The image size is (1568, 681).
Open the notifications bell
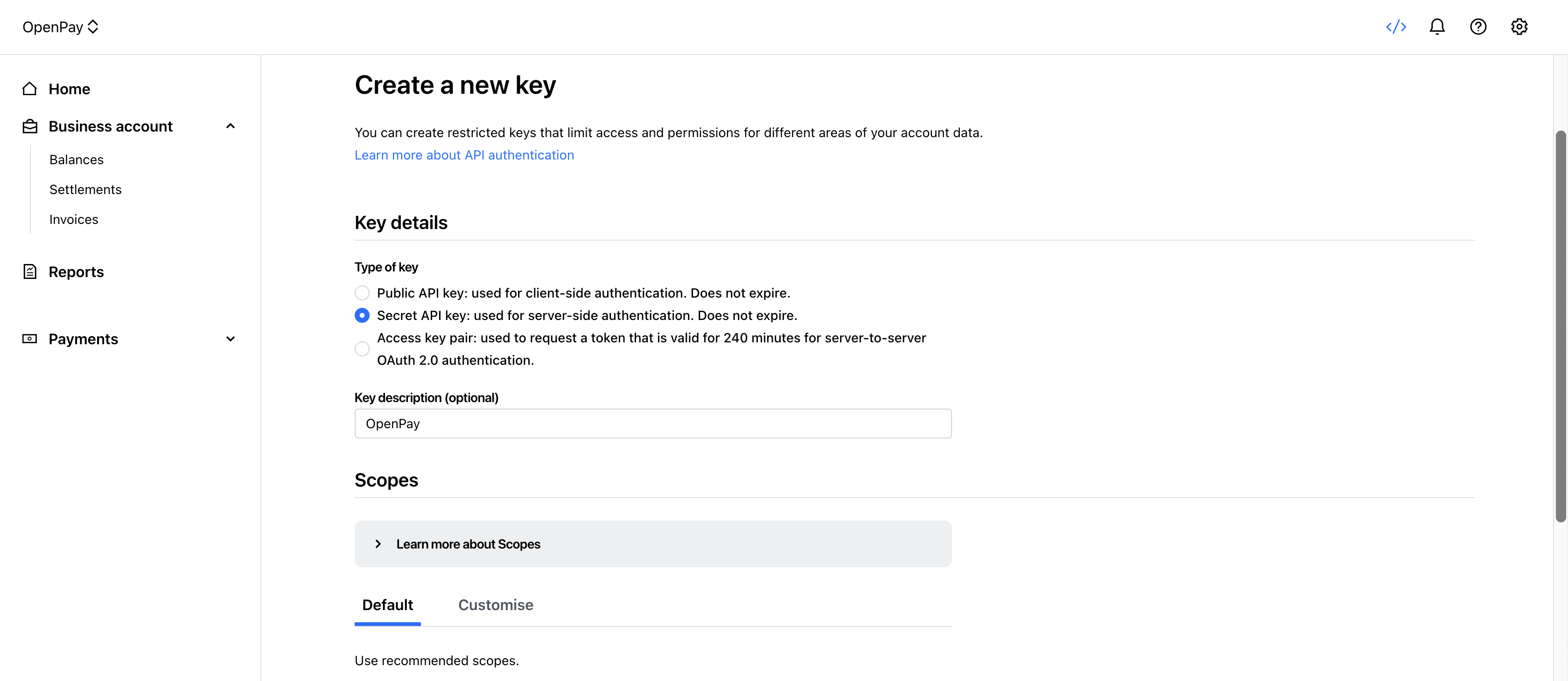point(1436,27)
